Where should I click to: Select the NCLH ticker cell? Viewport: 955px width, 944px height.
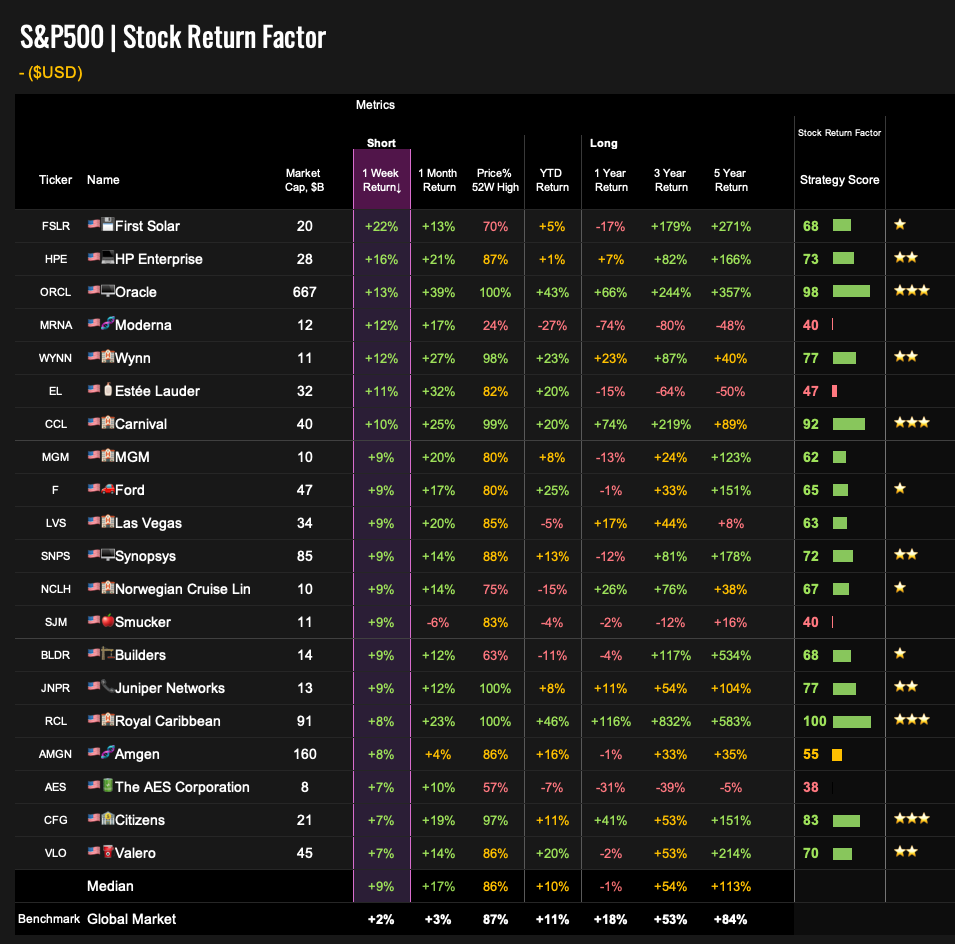(x=55, y=589)
